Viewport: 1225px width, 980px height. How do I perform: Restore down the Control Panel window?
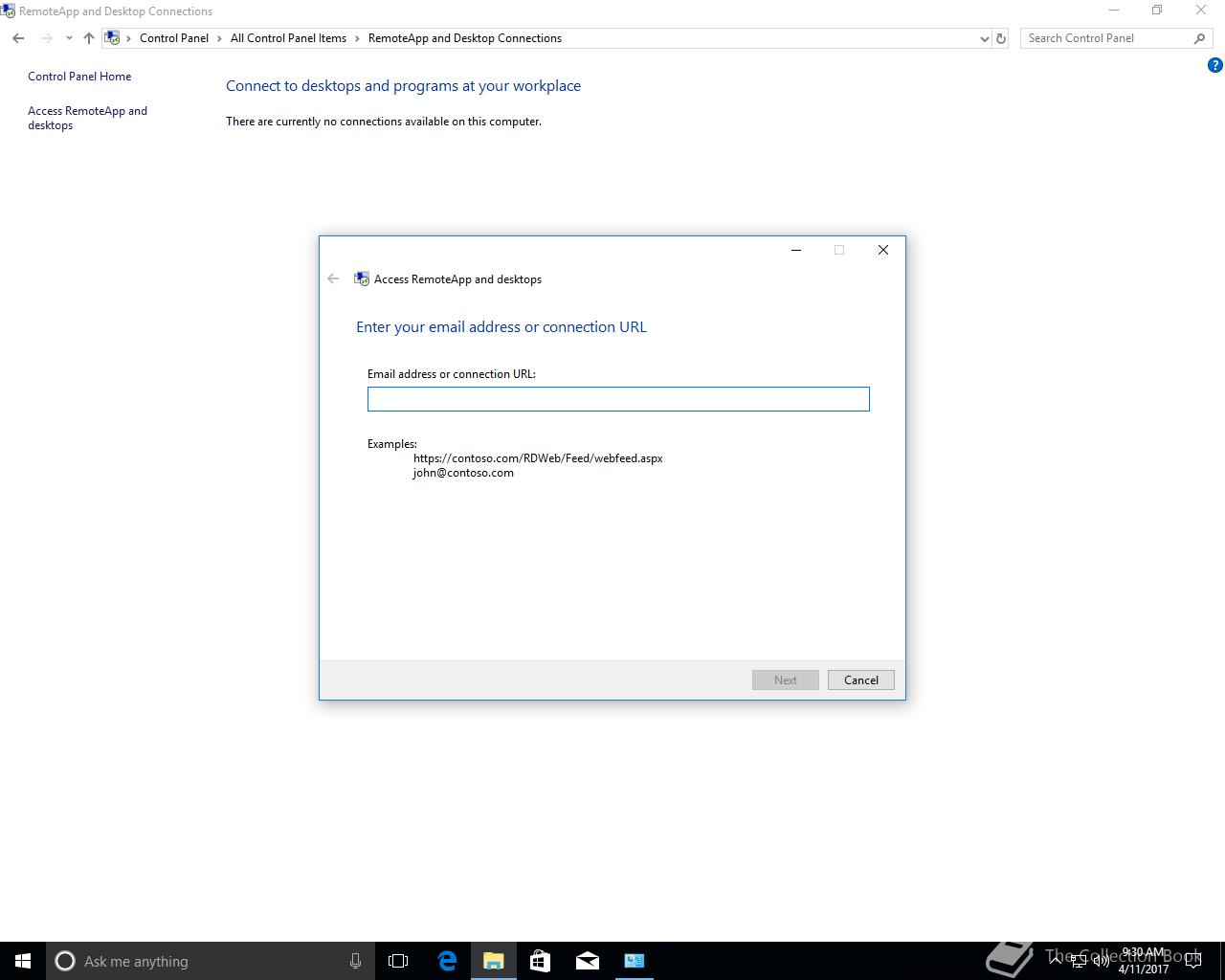[1157, 11]
